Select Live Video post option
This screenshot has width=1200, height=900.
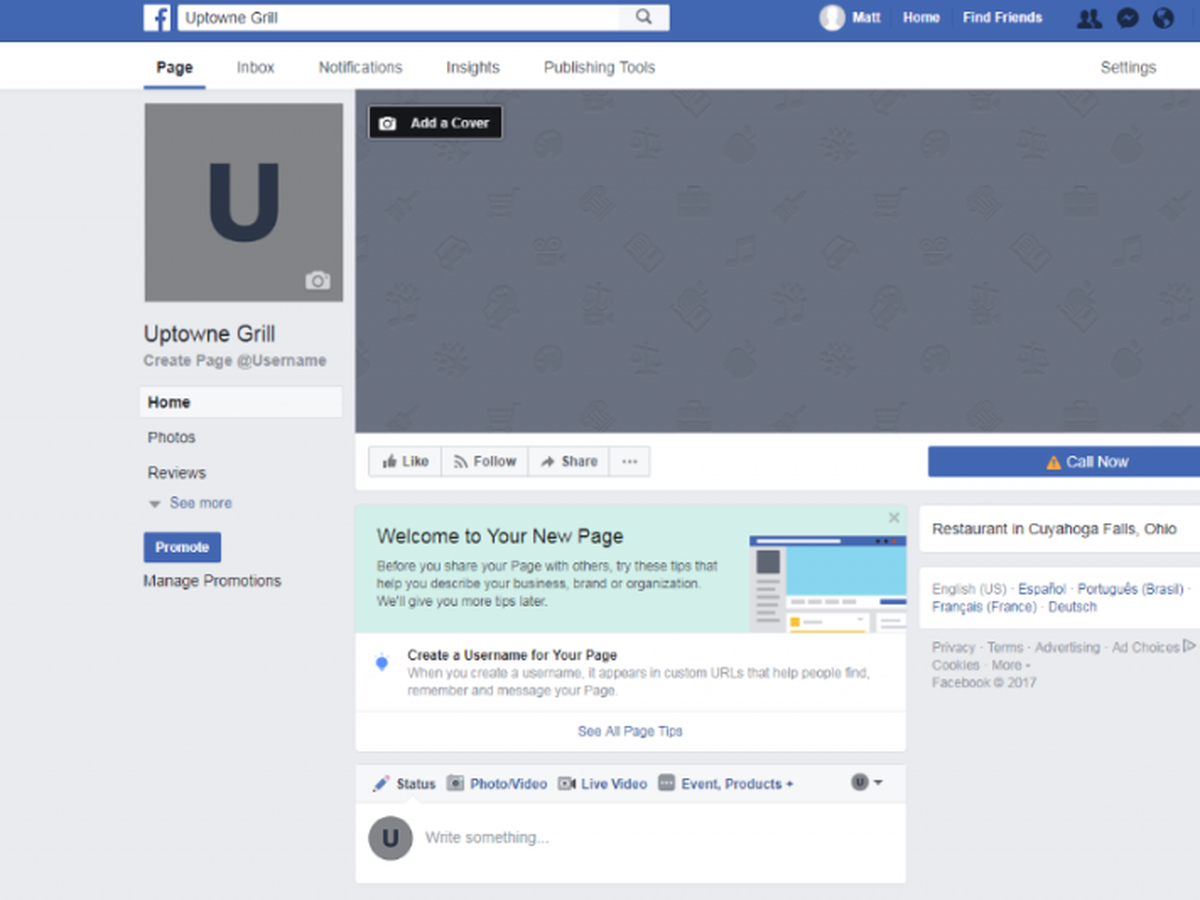[602, 784]
